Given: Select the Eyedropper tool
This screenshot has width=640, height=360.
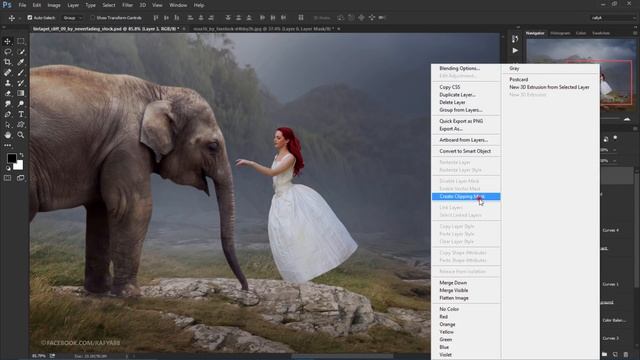Looking at the screenshot, I should pos(20,62).
